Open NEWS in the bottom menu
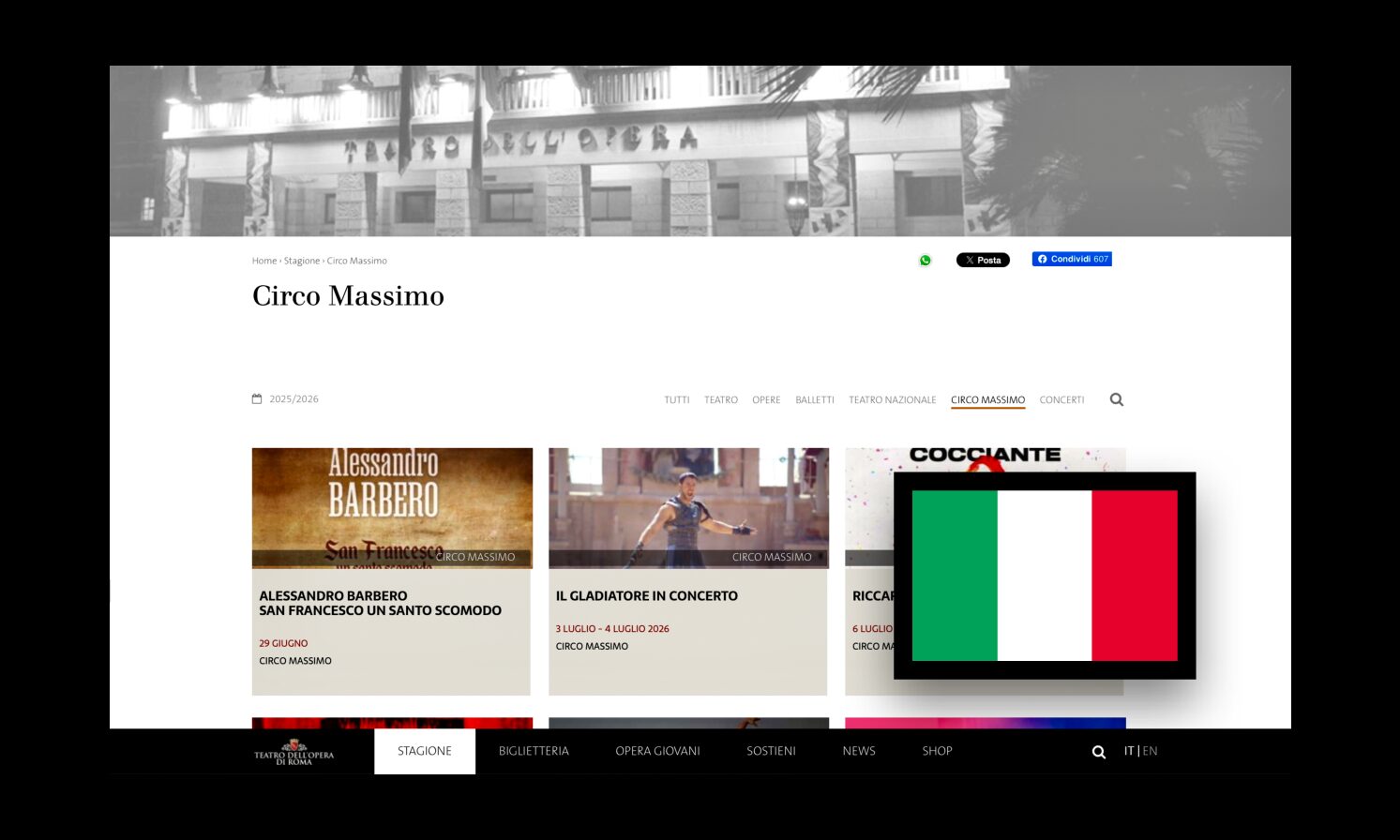The image size is (1400, 840). pyautogui.click(x=859, y=752)
